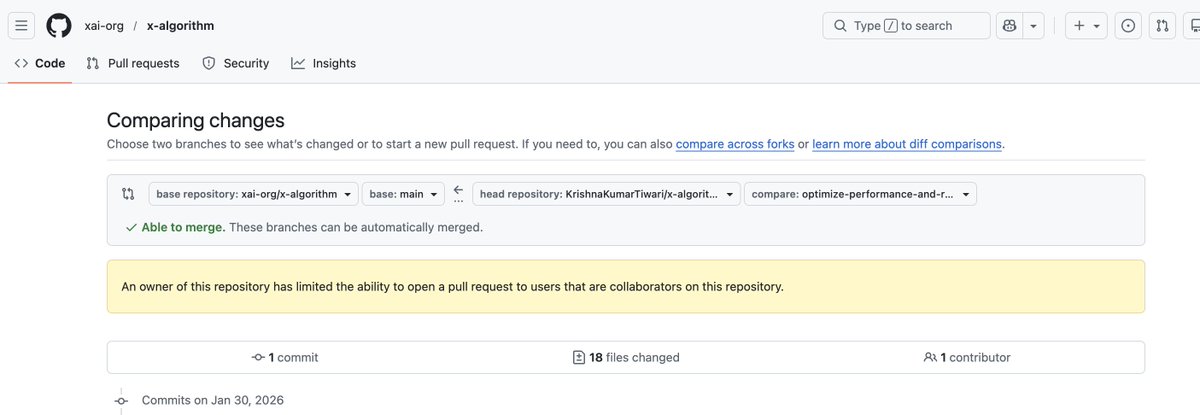The height and width of the screenshot is (415, 1200).
Task: Open the base repository dropdown
Action: 253,194
